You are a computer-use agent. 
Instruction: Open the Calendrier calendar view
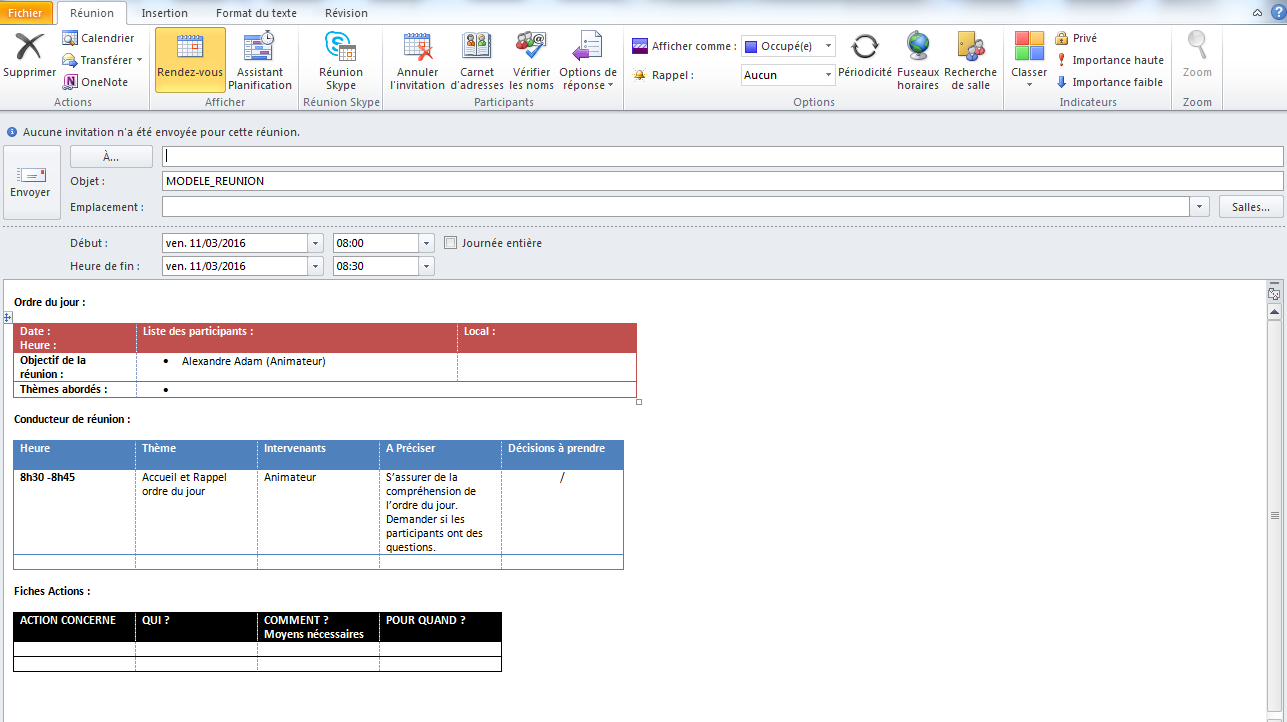[x=98, y=38]
